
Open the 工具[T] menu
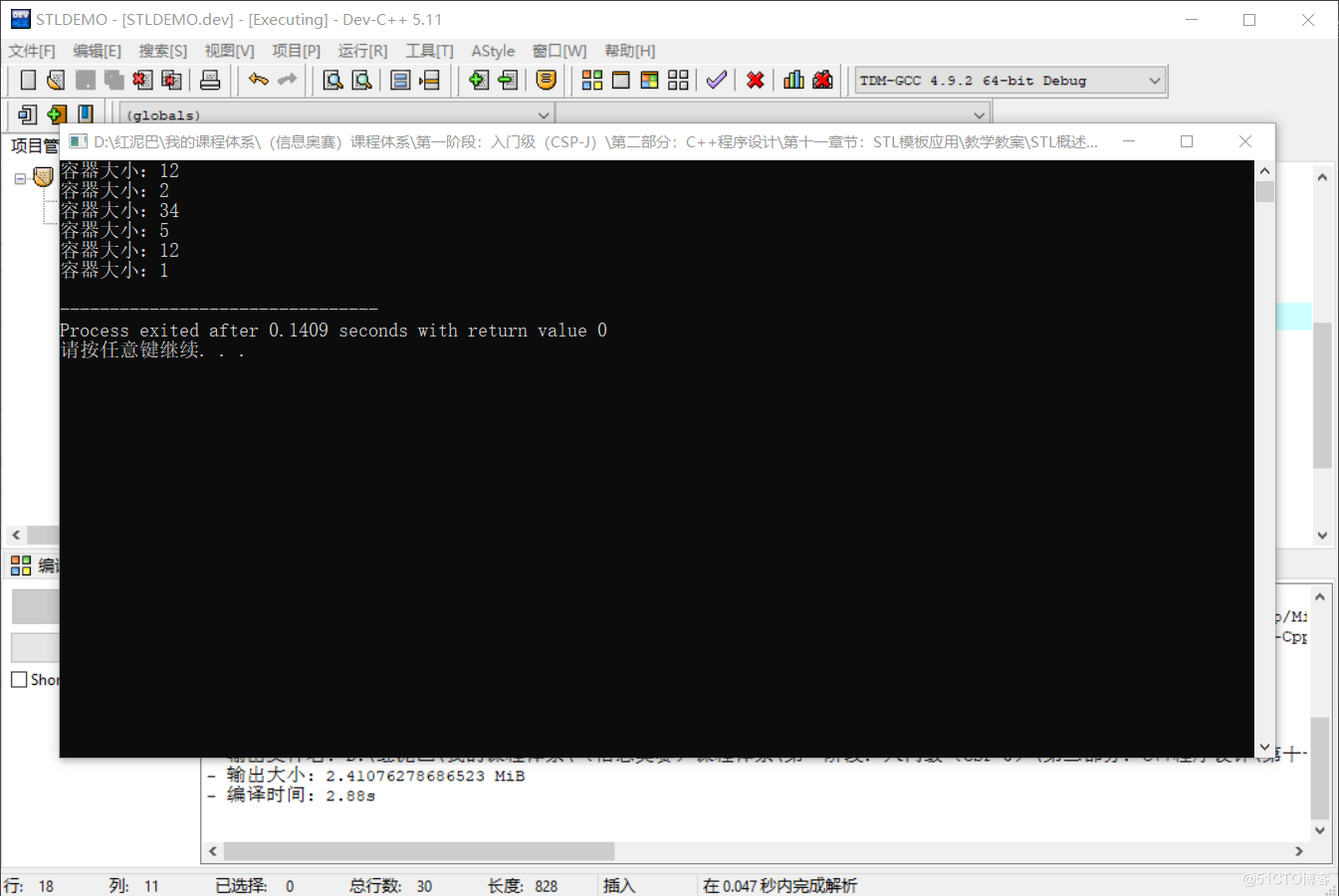click(x=429, y=51)
